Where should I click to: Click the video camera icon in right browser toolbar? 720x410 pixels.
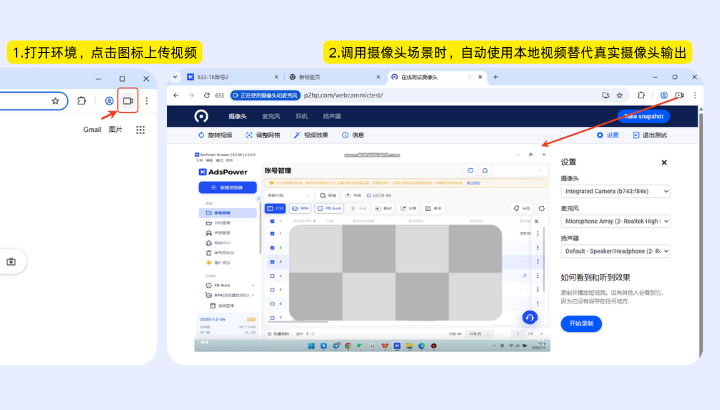[680, 95]
